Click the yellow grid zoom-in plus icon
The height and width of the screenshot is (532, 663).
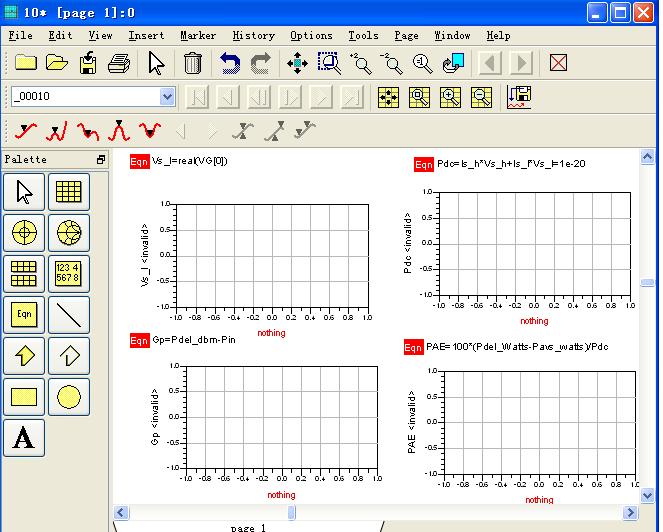450,97
